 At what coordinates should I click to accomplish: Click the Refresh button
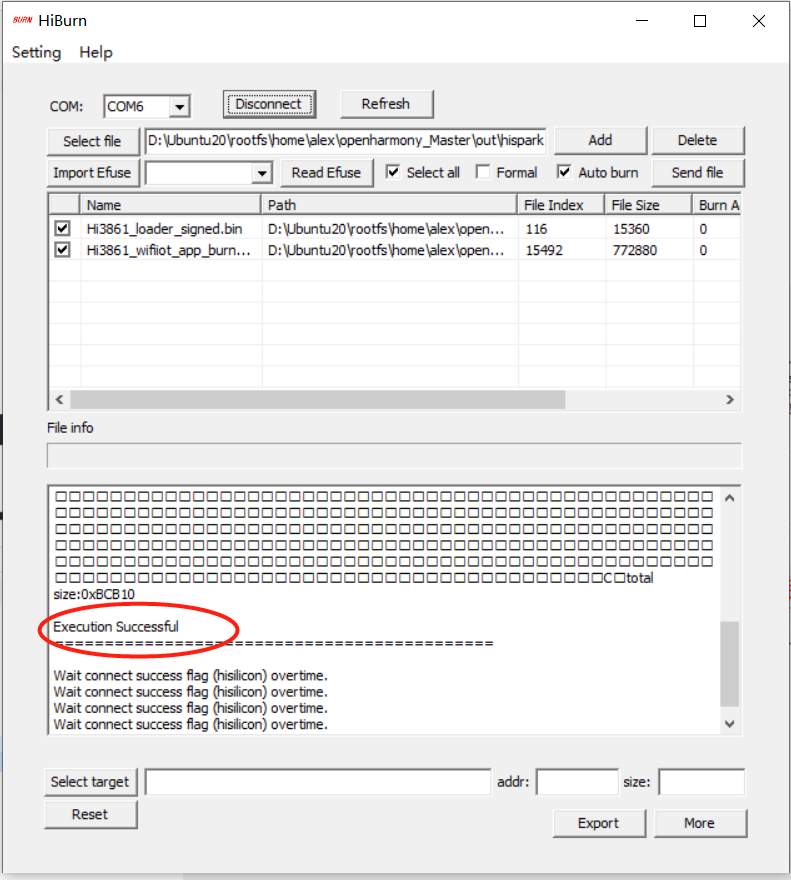pyautogui.click(x=386, y=104)
